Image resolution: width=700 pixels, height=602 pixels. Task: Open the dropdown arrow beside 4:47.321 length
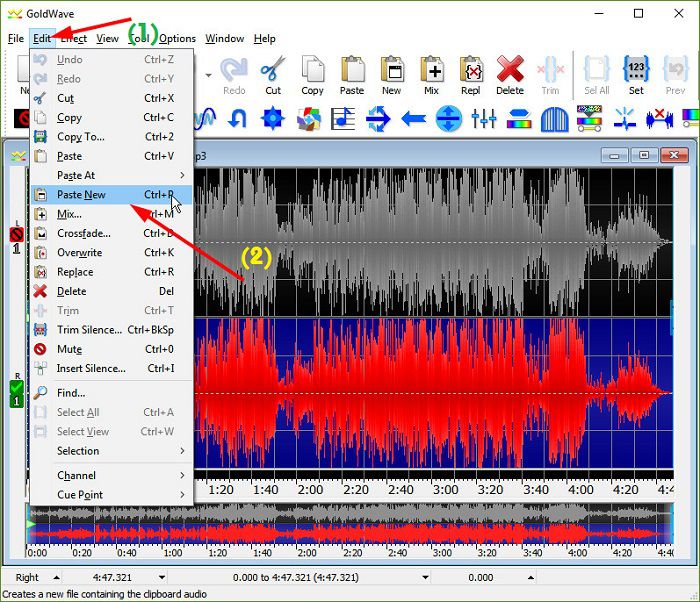point(162,577)
